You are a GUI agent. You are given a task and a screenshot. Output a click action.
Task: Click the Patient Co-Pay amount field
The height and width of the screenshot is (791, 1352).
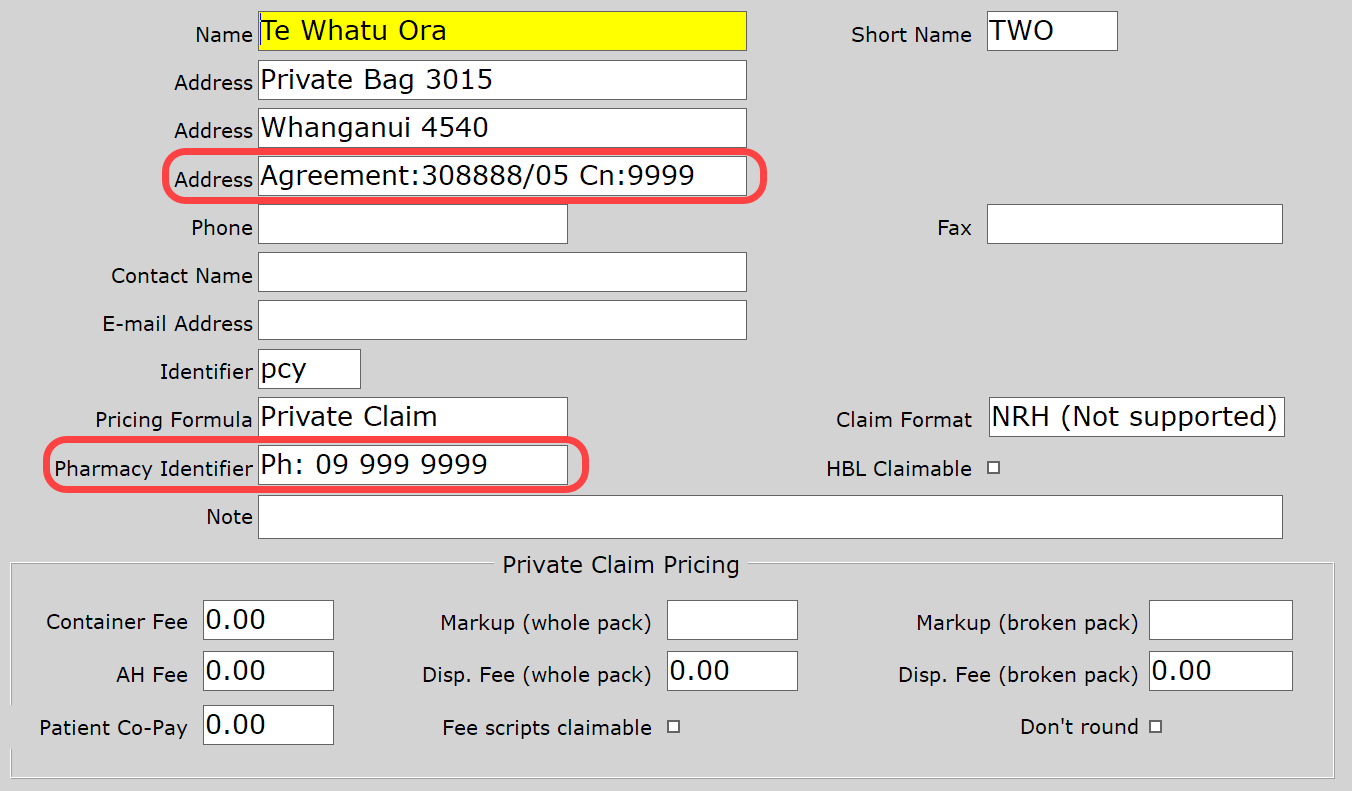click(268, 725)
